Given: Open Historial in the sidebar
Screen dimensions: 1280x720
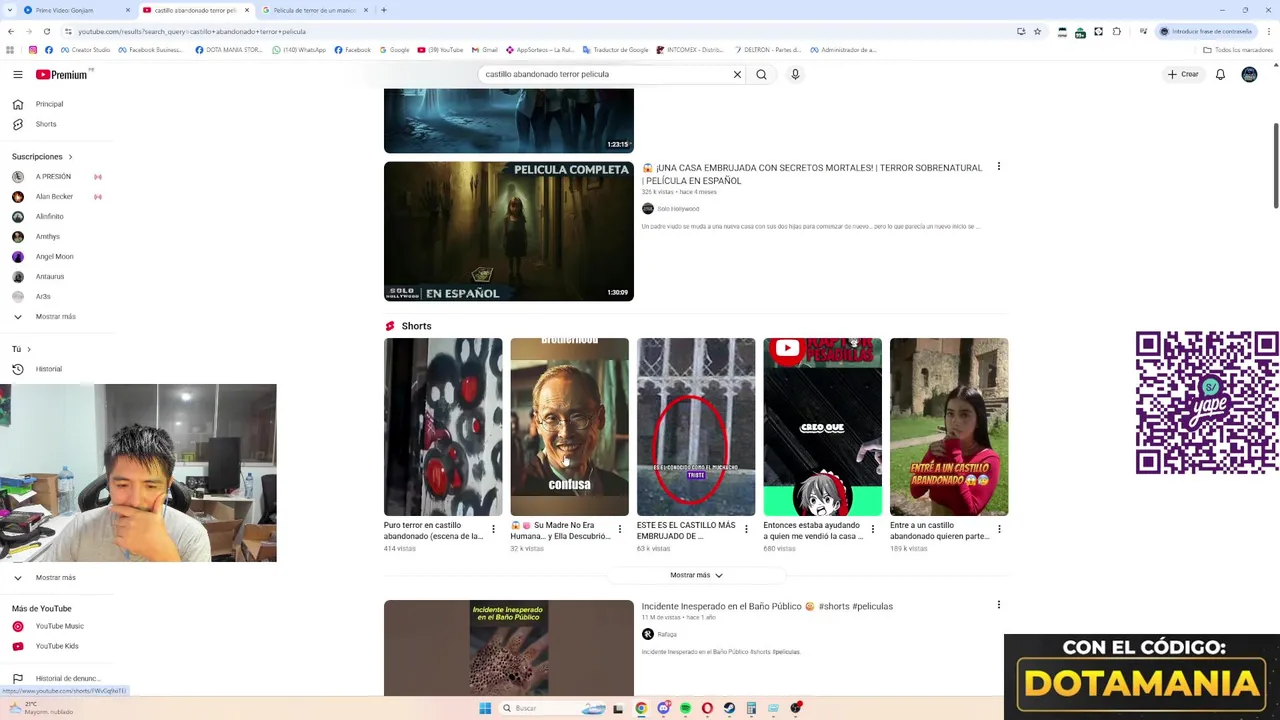Looking at the screenshot, I should (x=49, y=369).
